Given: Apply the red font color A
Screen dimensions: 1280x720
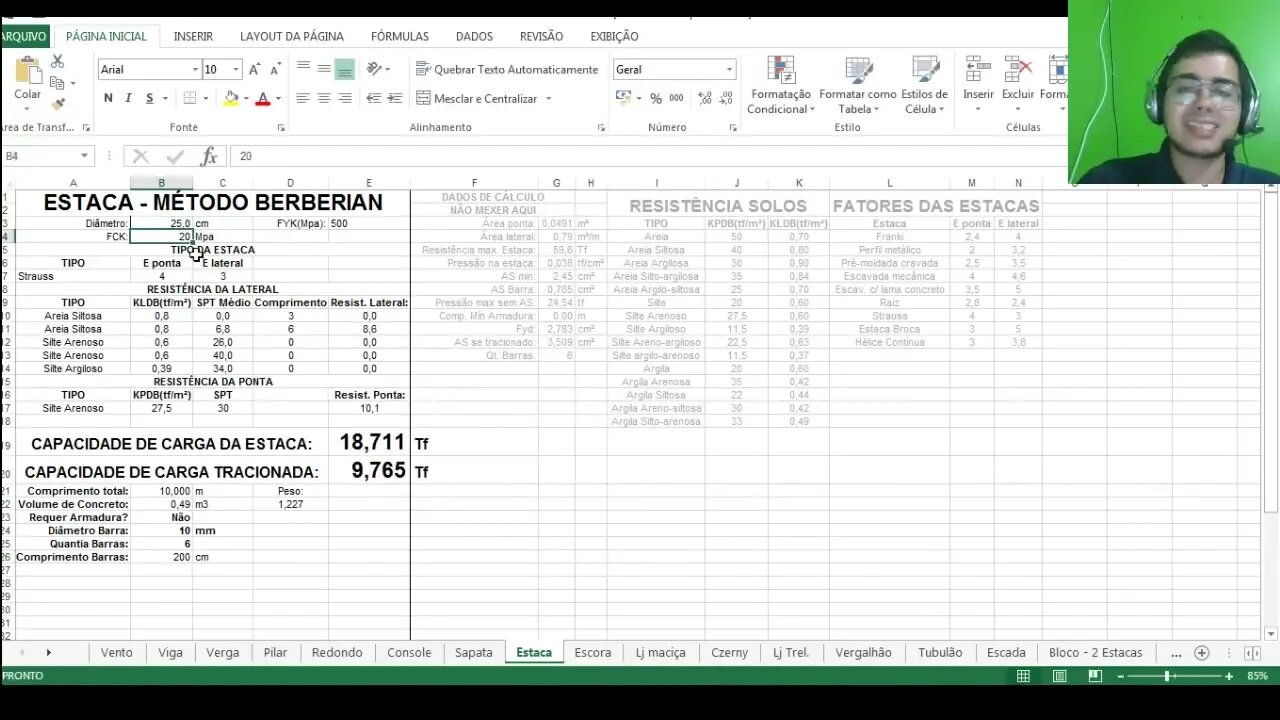Looking at the screenshot, I should coord(262,98).
